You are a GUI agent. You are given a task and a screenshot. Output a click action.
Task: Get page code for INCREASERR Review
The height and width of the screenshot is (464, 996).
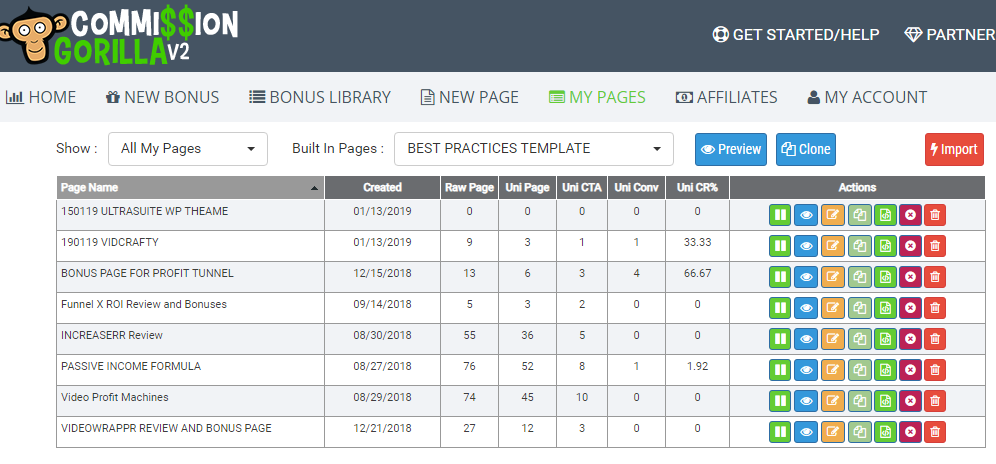[x=885, y=339]
